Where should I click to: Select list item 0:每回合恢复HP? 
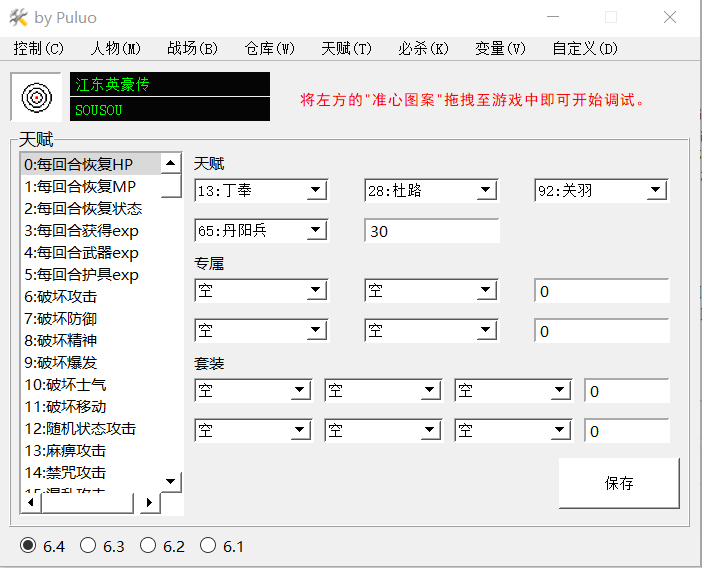click(x=91, y=164)
